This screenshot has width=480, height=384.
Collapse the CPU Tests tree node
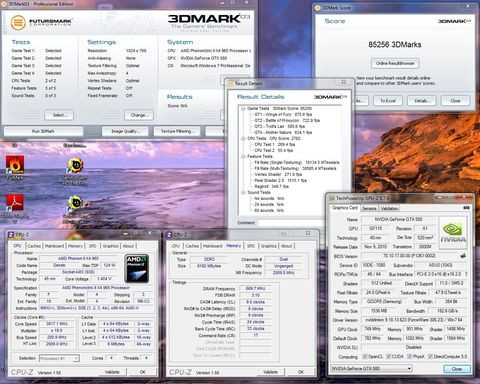(x=243, y=138)
